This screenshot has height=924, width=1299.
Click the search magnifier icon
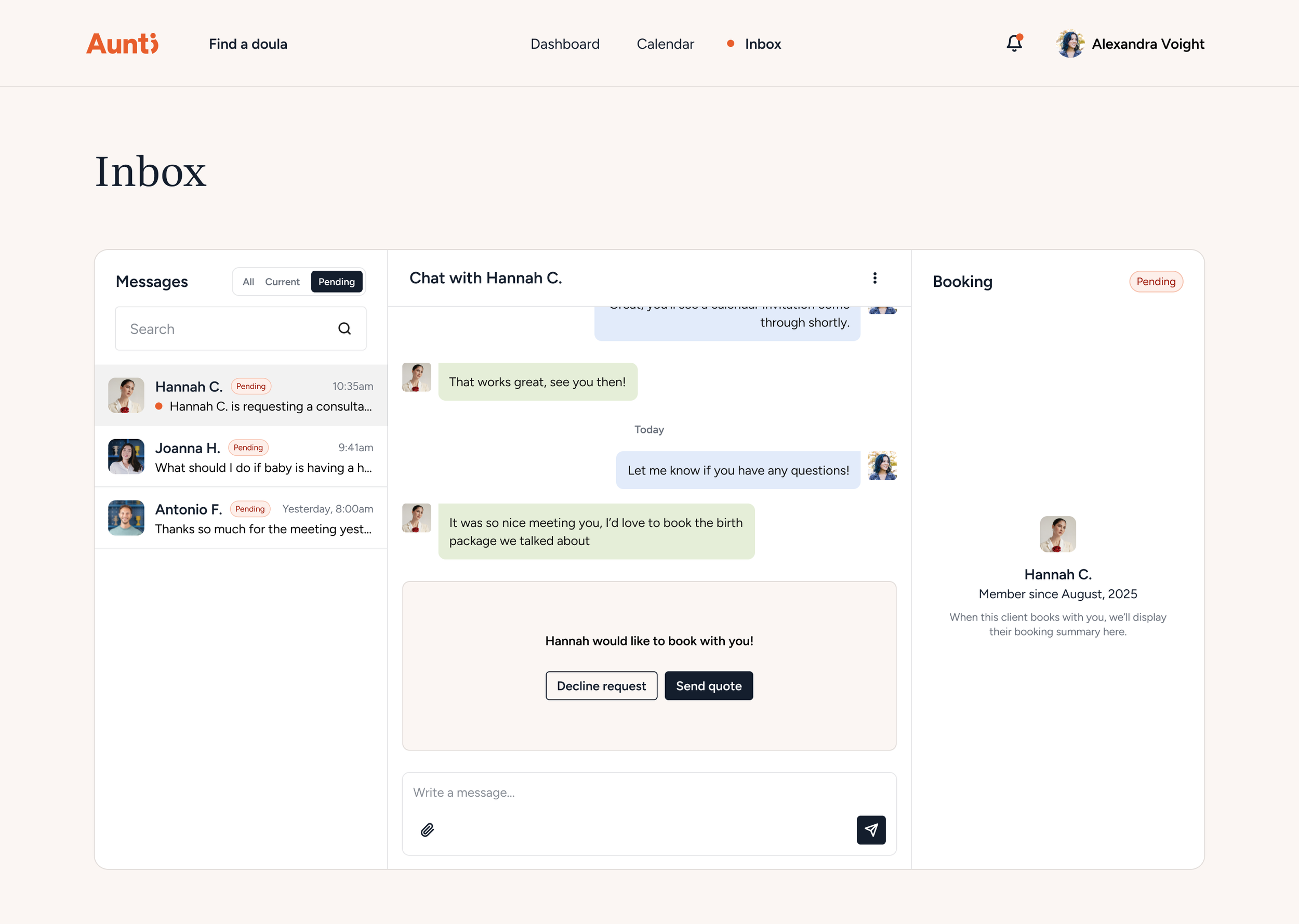344,329
